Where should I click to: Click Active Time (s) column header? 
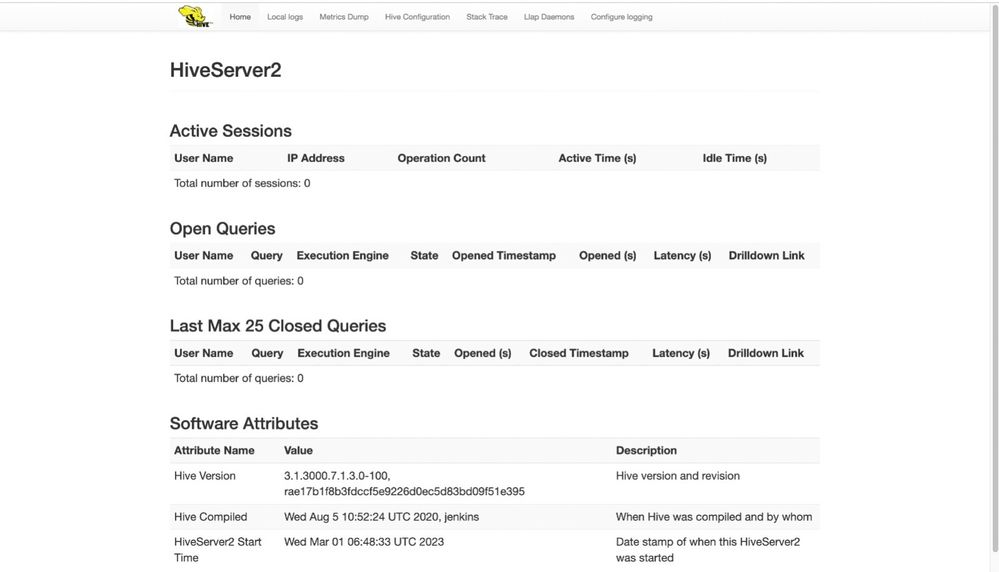pyautogui.click(x=597, y=158)
